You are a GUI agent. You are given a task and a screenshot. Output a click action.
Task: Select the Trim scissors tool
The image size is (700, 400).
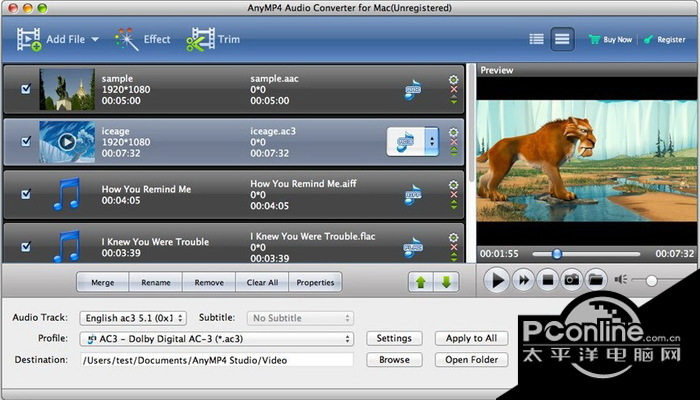coord(199,40)
